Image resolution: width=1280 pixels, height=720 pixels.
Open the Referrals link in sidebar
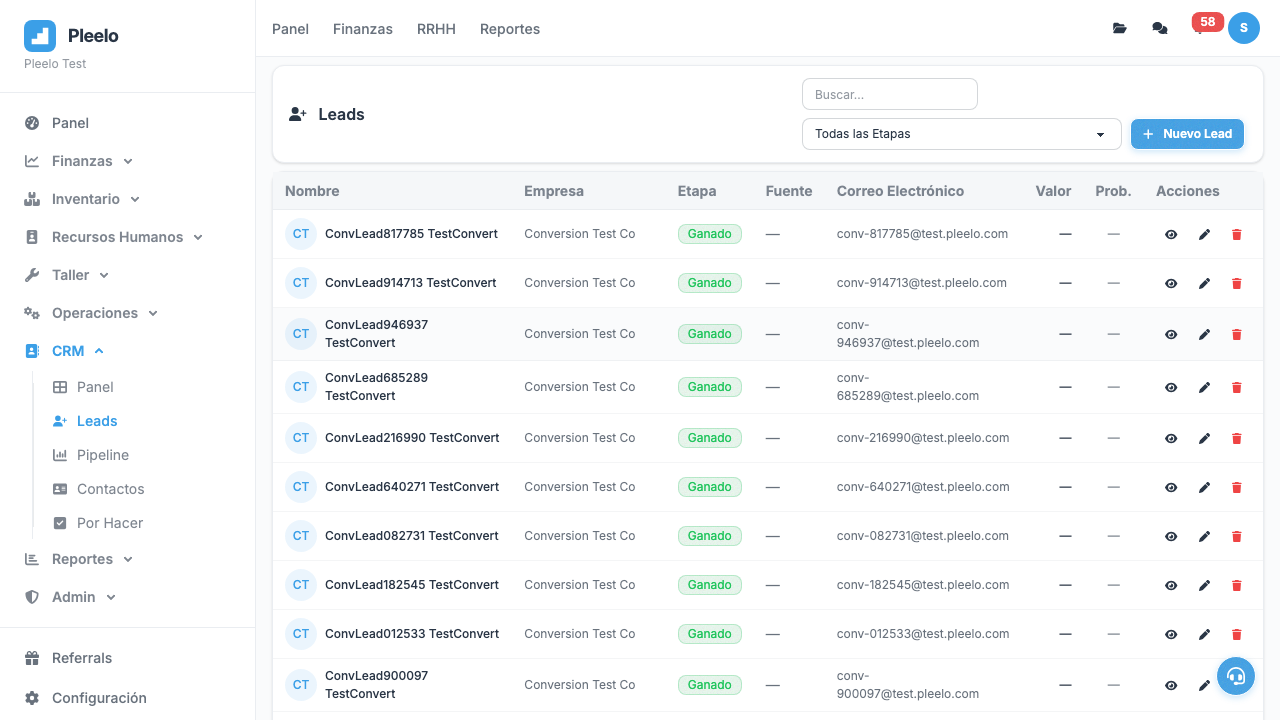pos(82,658)
